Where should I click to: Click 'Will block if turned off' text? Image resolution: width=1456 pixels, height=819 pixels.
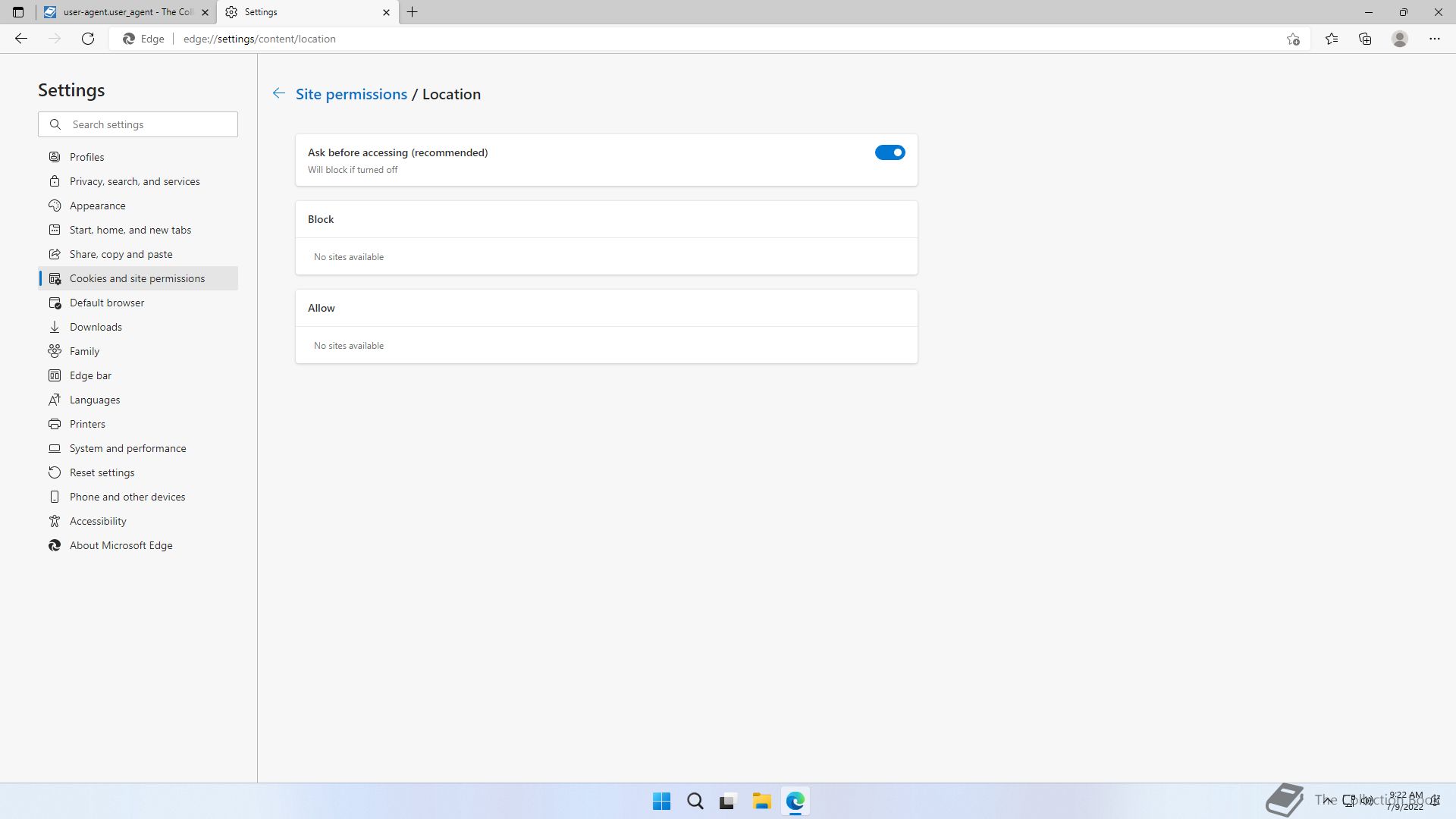point(353,170)
